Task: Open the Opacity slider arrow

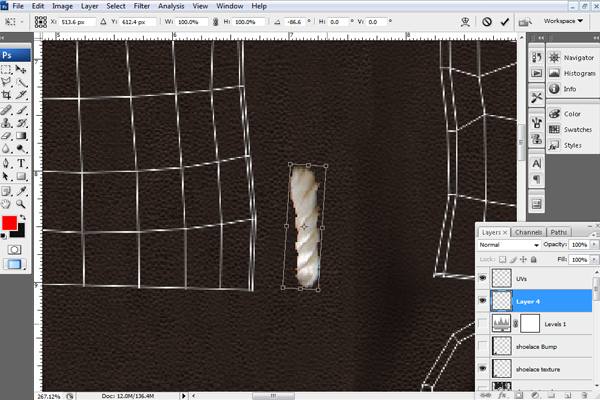Action: coord(594,244)
